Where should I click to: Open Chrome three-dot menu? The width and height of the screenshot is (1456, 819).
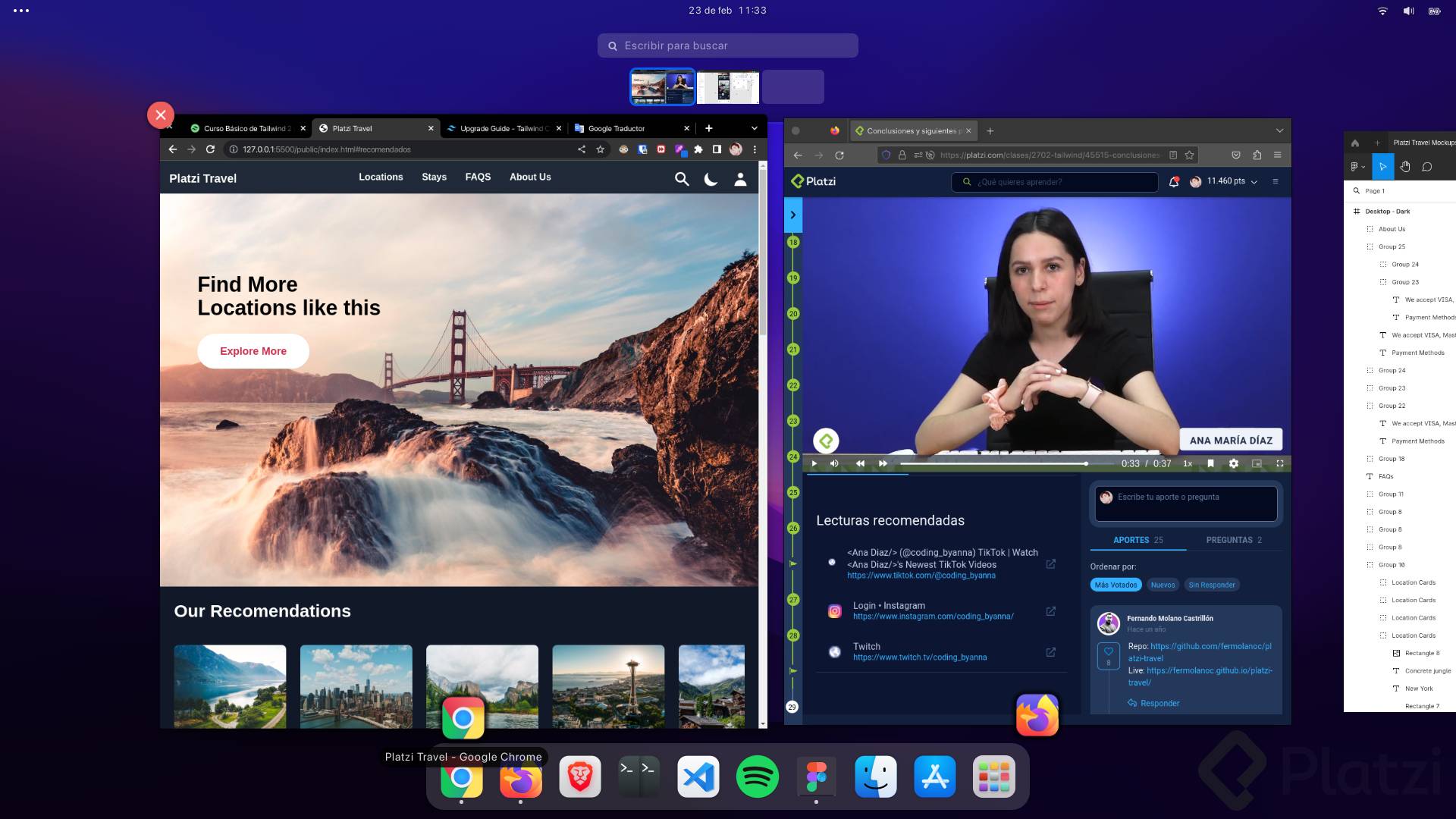pos(755,149)
